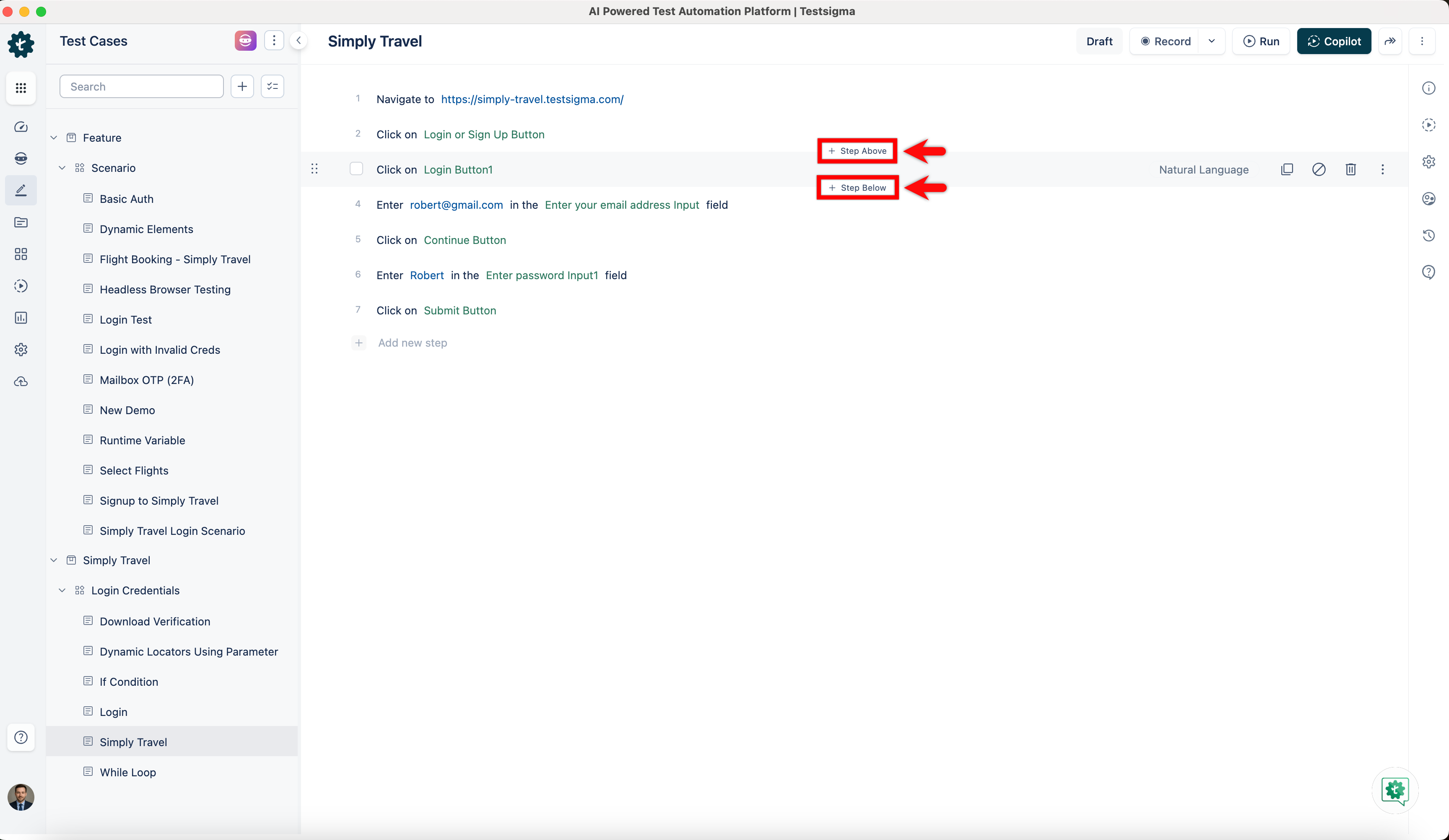Image resolution: width=1449 pixels, height=840 pixels.
Task: Open the info panel icon on right rail
Action: pyautogui.click(x=1429, y=88)
